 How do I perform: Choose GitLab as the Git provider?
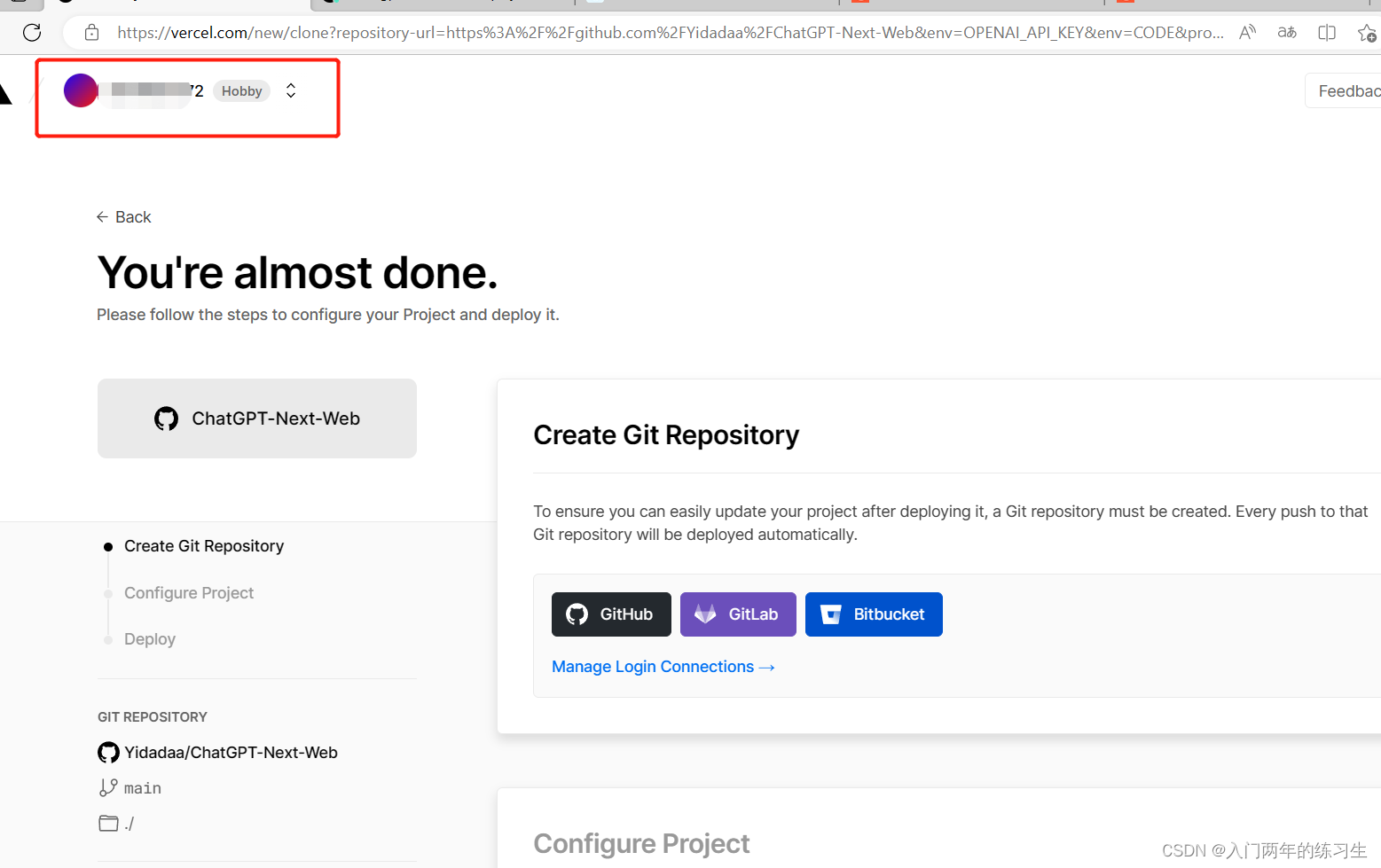738,614
